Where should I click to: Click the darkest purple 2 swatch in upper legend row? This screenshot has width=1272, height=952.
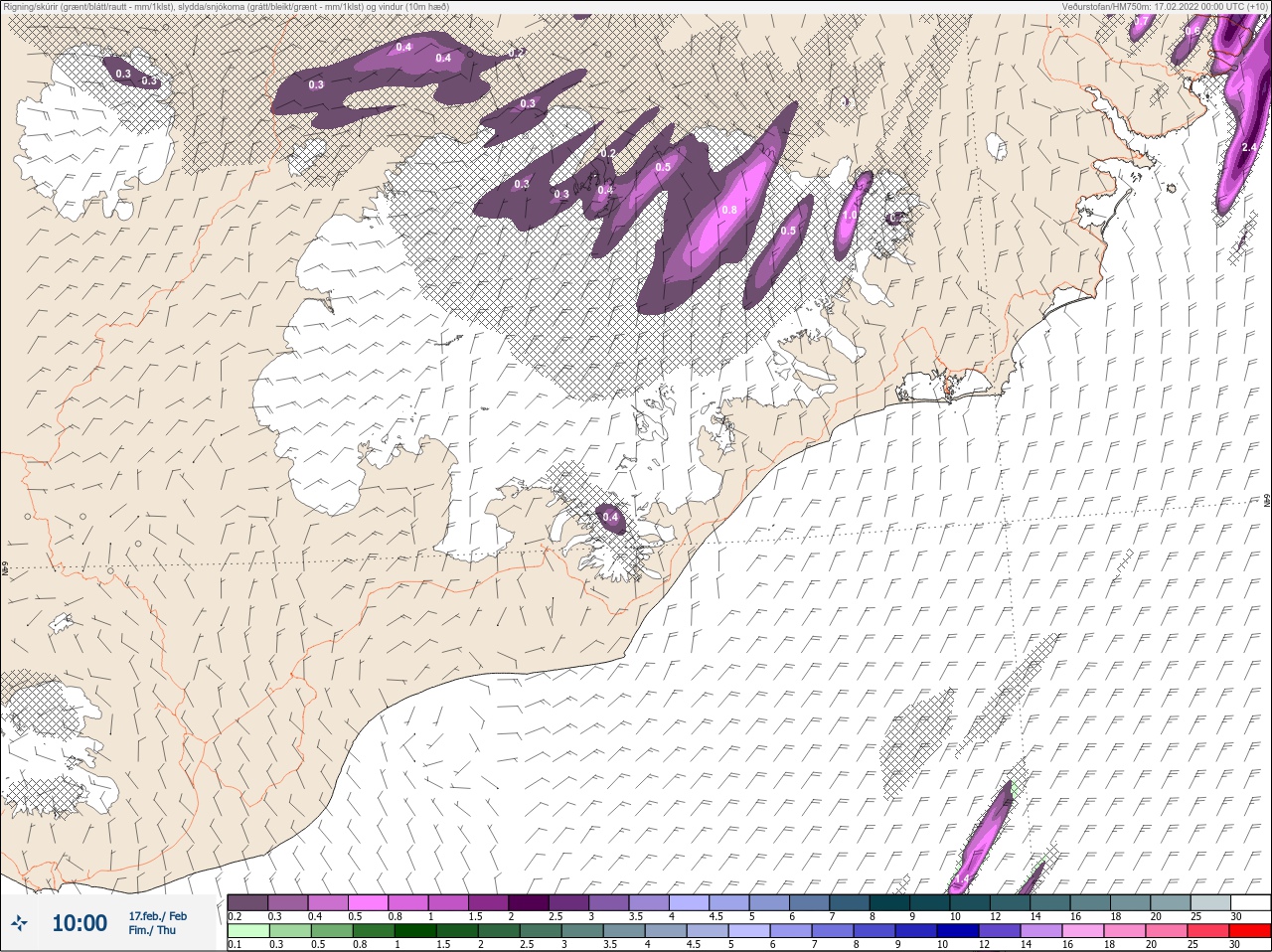pyautogui.click(x=529, y=902)
